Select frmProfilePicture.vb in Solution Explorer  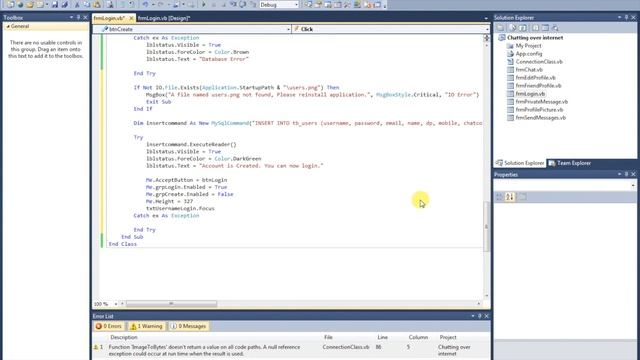(x=539, y=109)
